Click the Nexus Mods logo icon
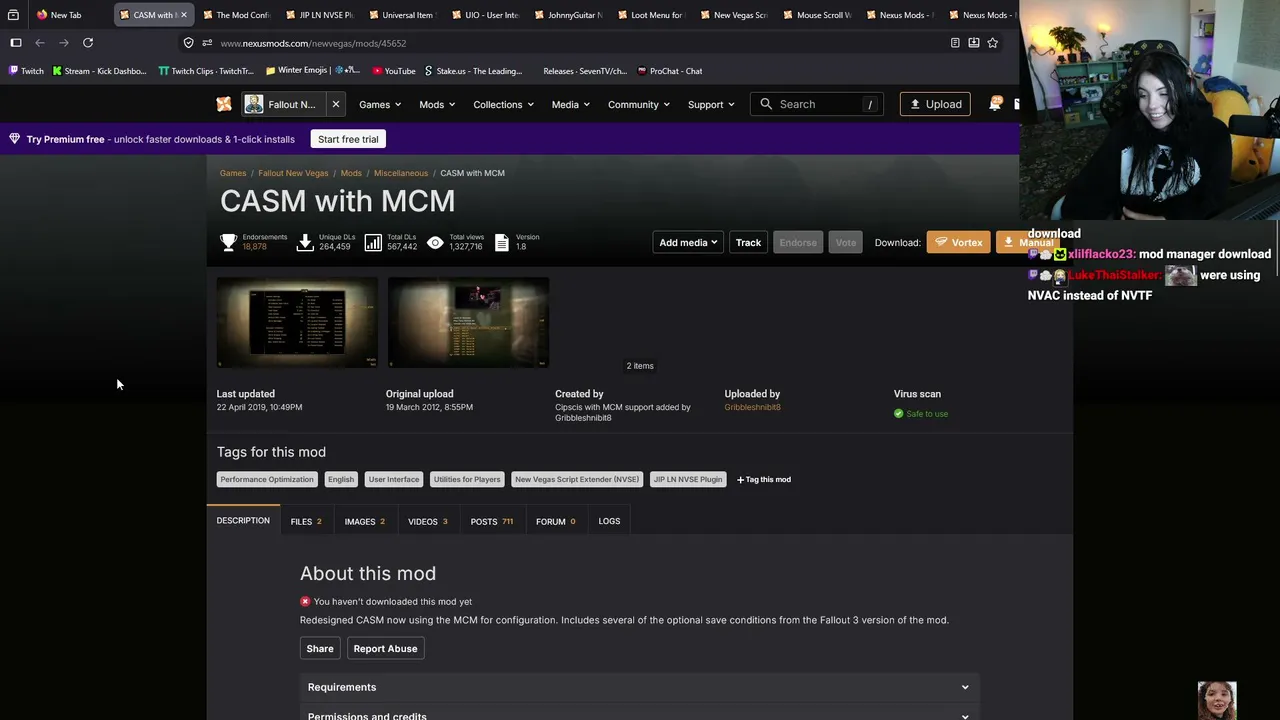1280x720 pixels. (224, 104)
